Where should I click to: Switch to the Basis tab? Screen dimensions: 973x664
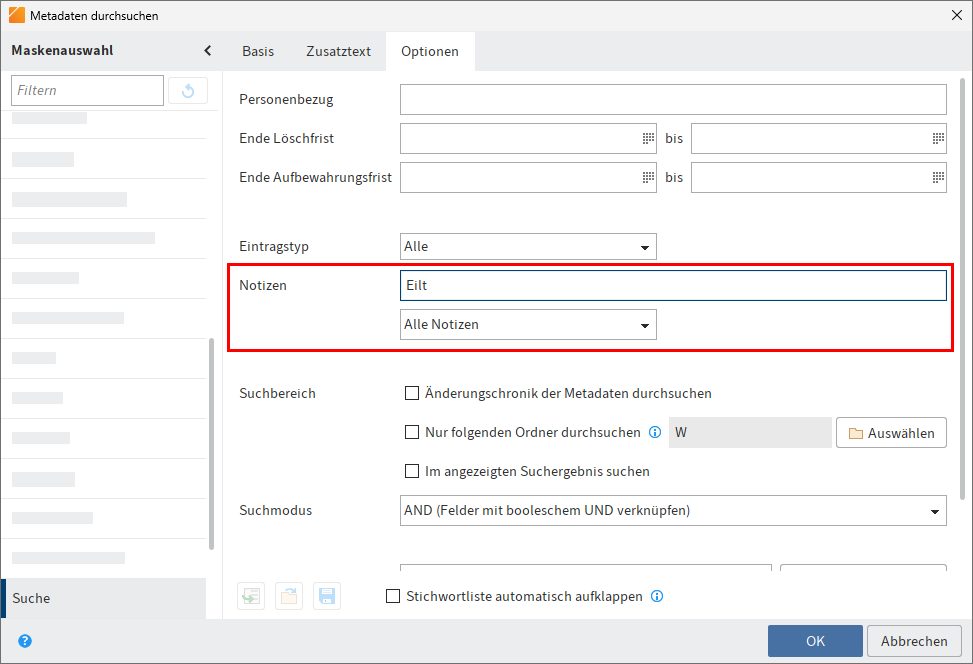[257, 51]
